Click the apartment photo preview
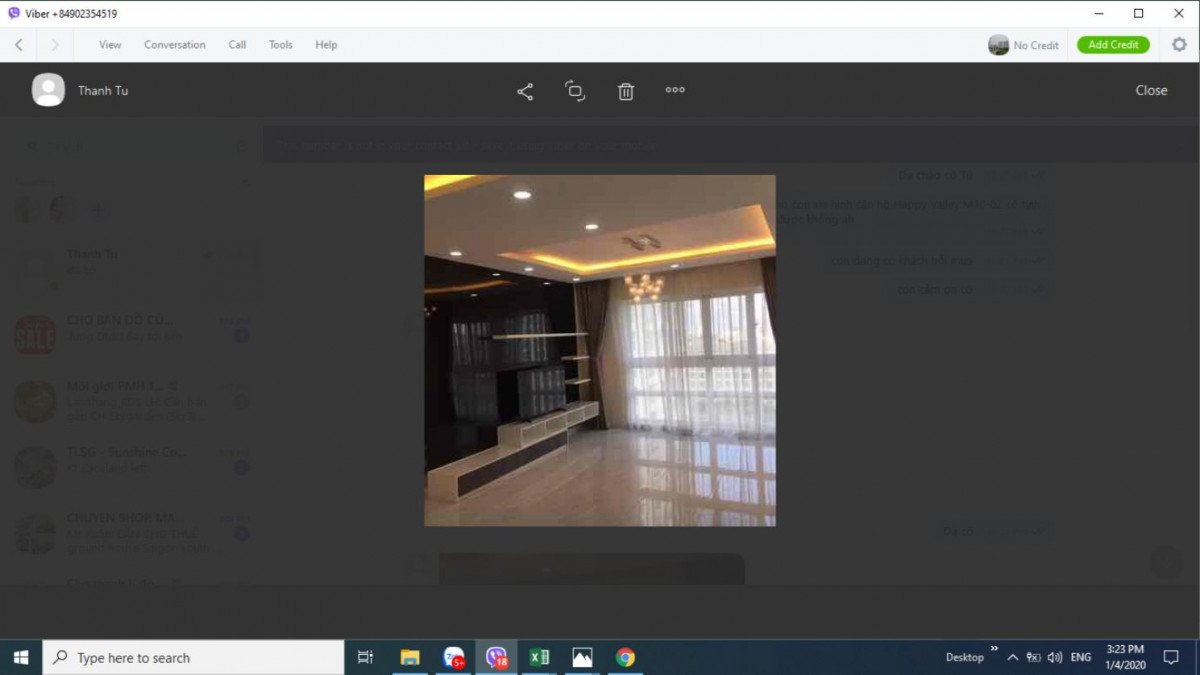The height and width of the screenshot is (675, 1200). 600,350
